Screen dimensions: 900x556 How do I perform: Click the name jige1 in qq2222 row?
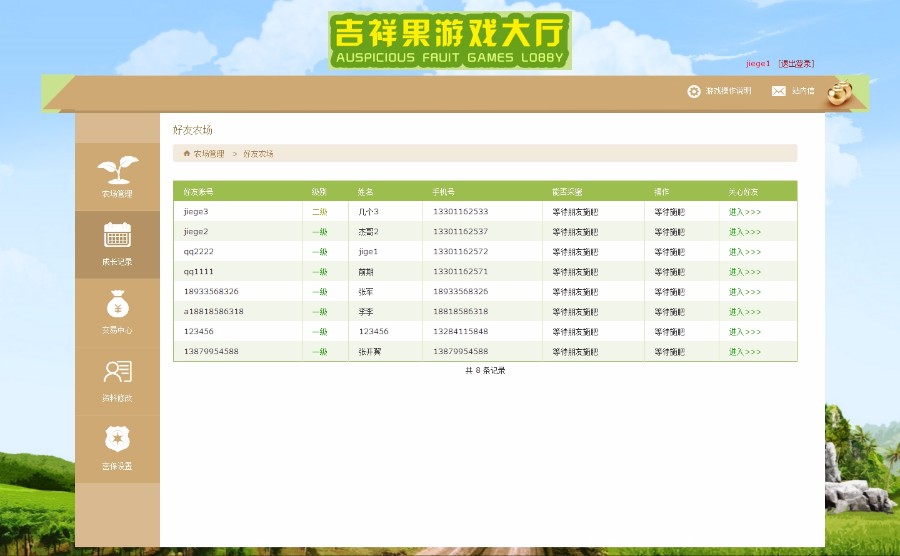click(x=368, y=252)
